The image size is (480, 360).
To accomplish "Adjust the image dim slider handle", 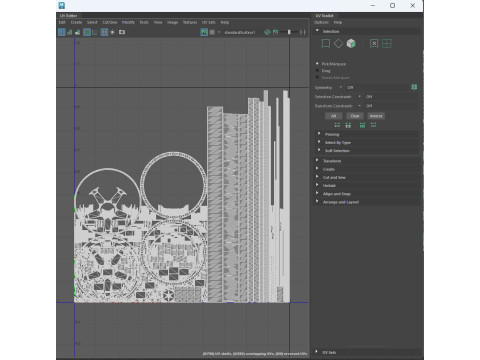I will click(289, 32).
